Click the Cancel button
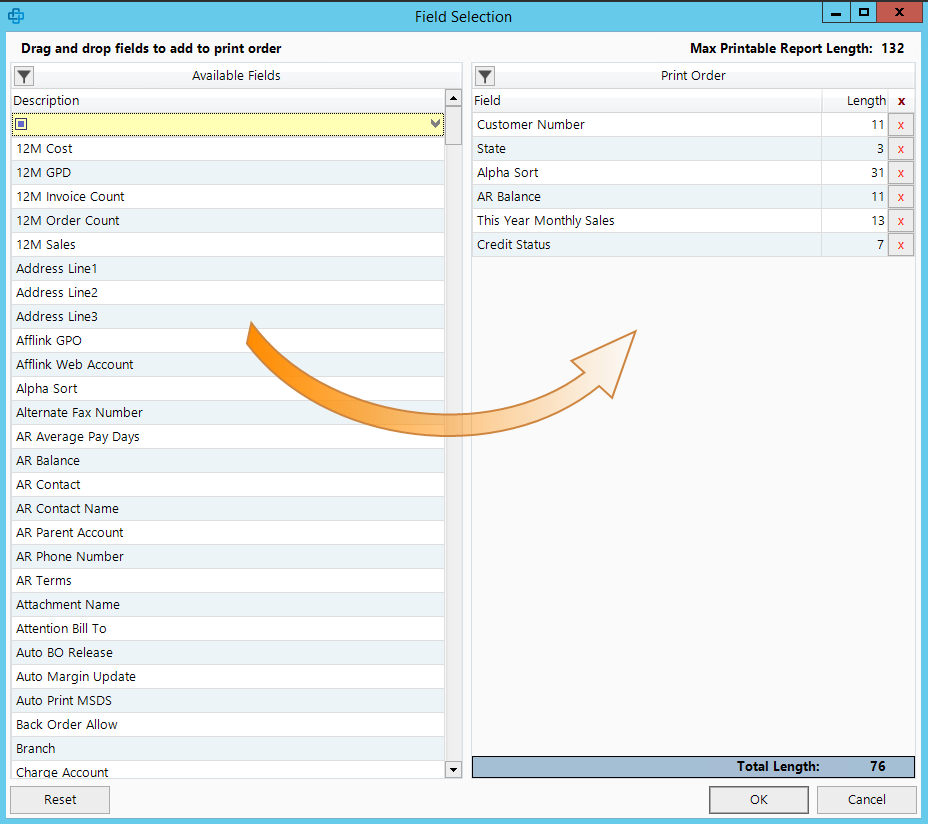This screenshot has height=824, width=928. pyautogui.click(x=866, y=799)
